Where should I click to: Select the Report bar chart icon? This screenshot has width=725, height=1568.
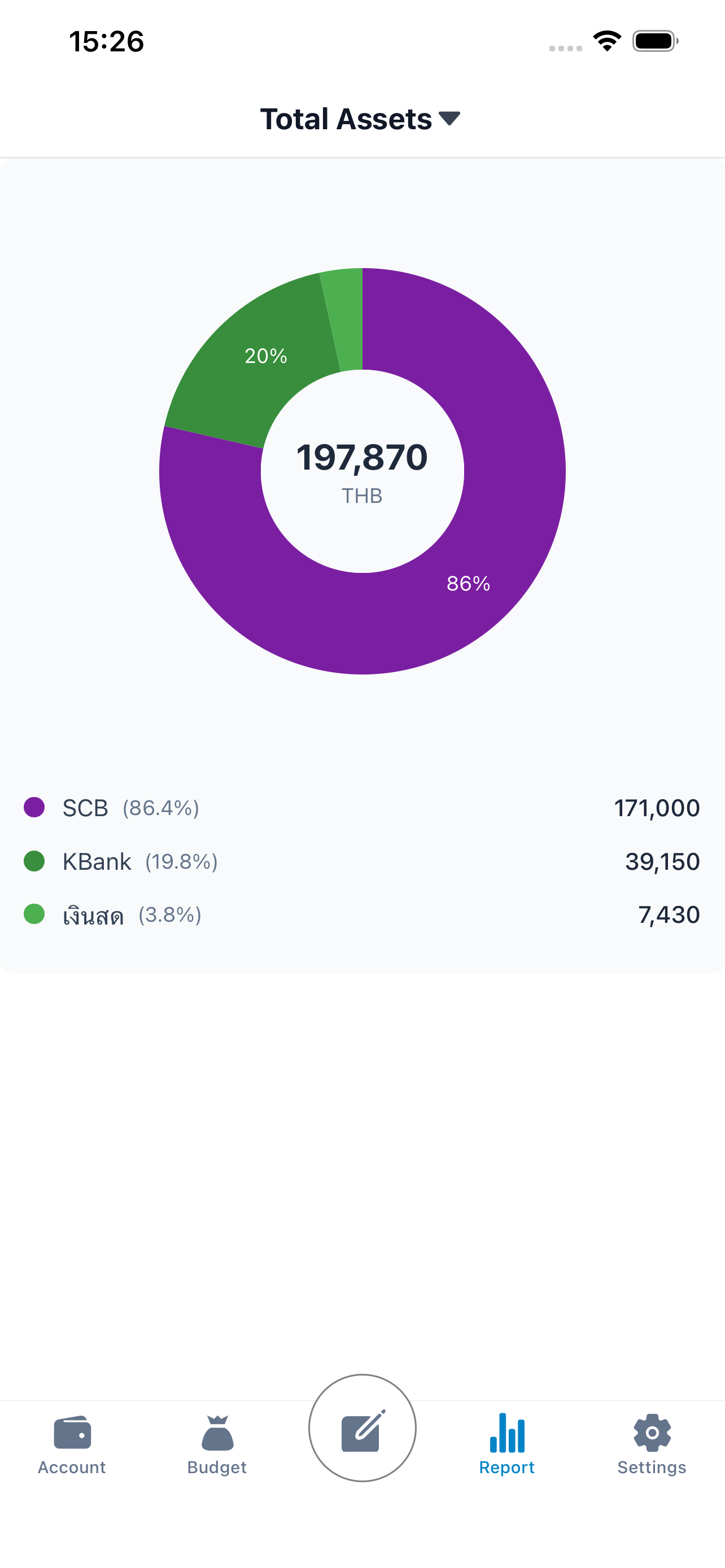pyautogui.click(x=507, y=1433)
